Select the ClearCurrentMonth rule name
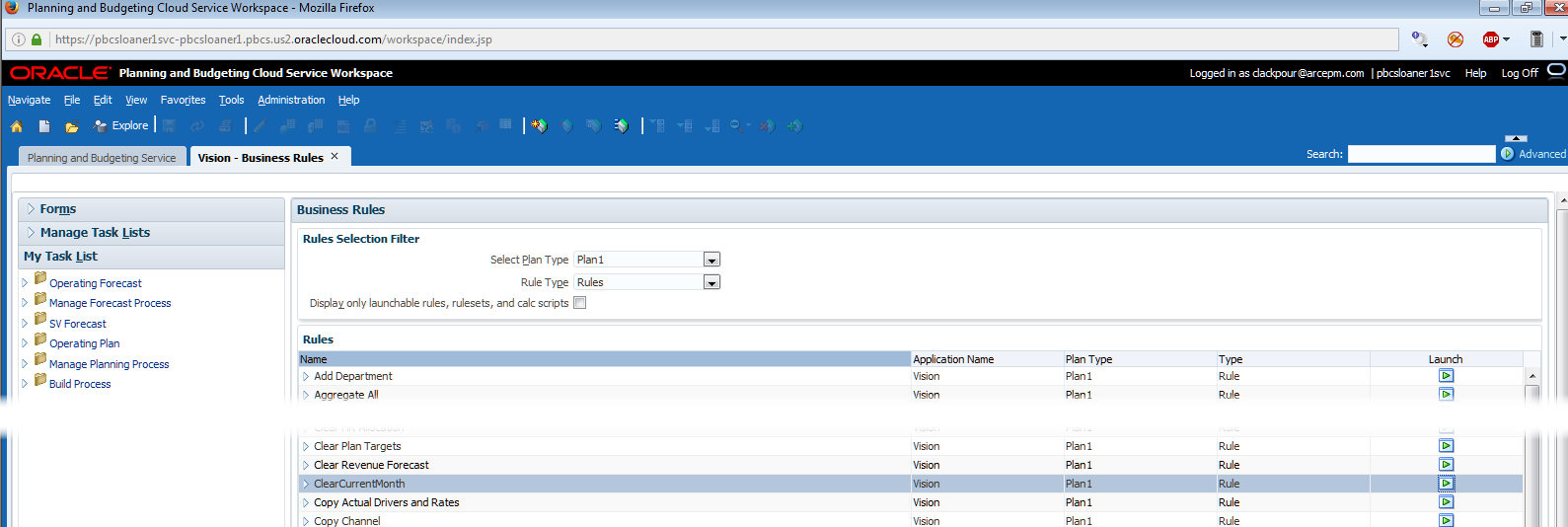The image size is (1568, 527). click(x=359, y=484)
